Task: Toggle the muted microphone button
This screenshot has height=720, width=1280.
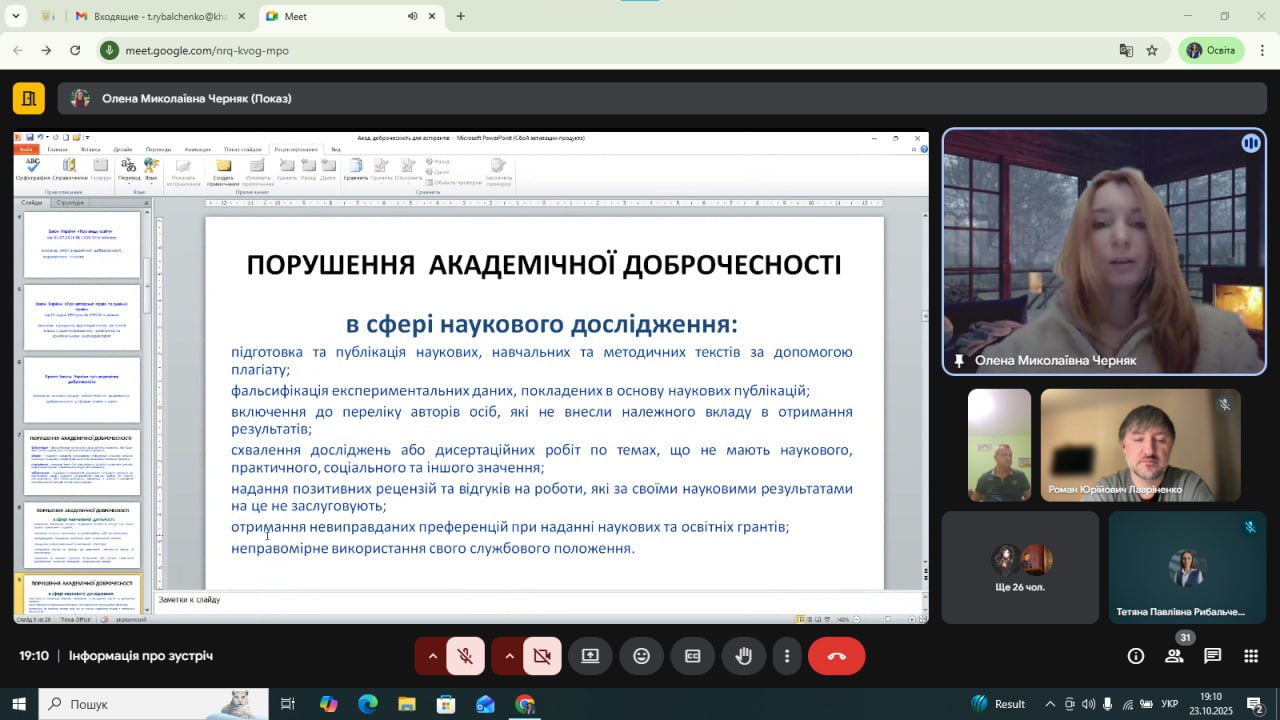Action: (x=465, y=656)
